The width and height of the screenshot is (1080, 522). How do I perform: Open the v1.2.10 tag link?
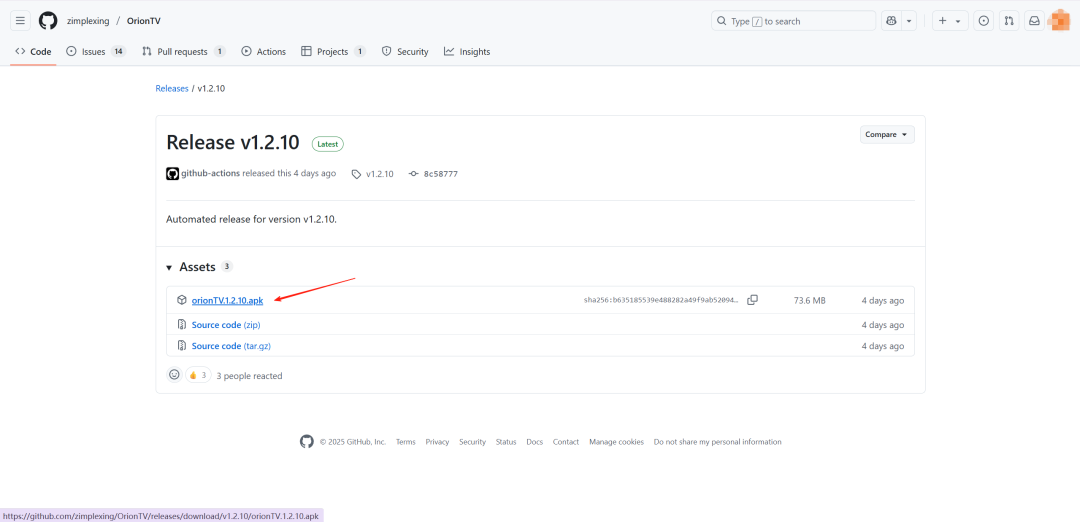tap(373, 174)
